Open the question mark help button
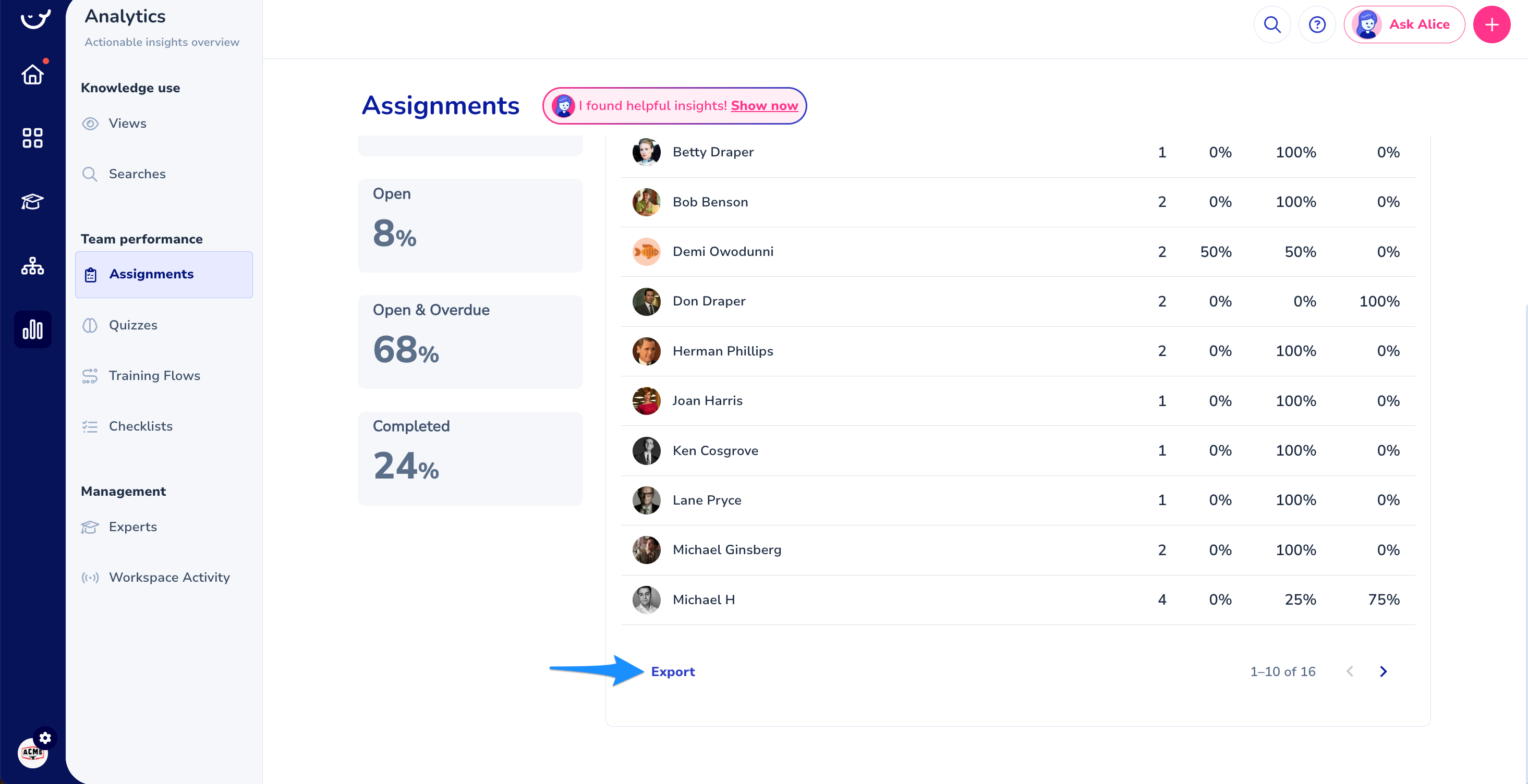Screen dimensions: 1528x784 [1317, 25]
